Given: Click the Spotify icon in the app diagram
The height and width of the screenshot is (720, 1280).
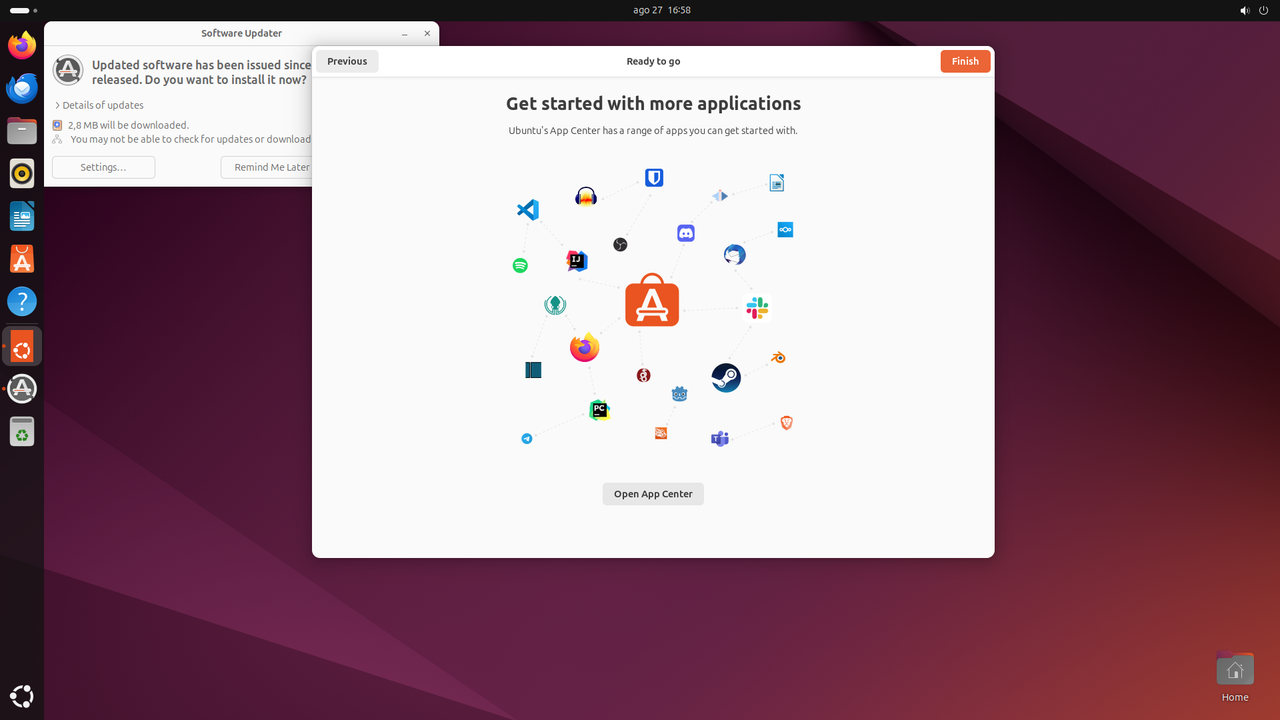Looking at the screenshot, I should pyautogui.click(x=520, y=265).
